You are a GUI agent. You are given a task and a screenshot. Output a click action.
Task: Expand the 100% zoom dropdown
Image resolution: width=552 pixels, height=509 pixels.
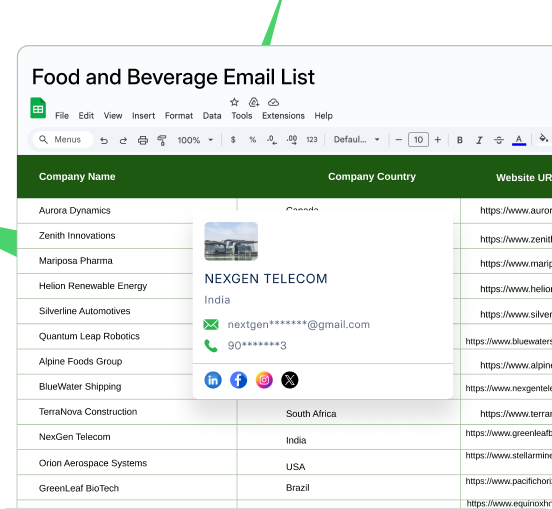tap(195, 140)
